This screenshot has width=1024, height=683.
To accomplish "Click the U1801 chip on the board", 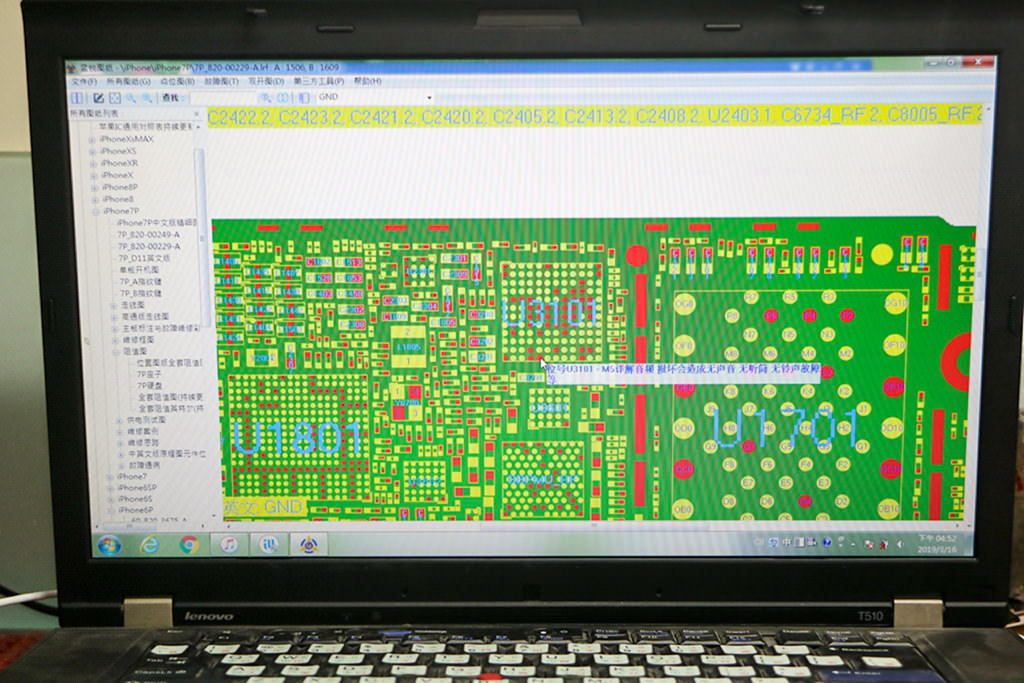I will pos(296,437).
